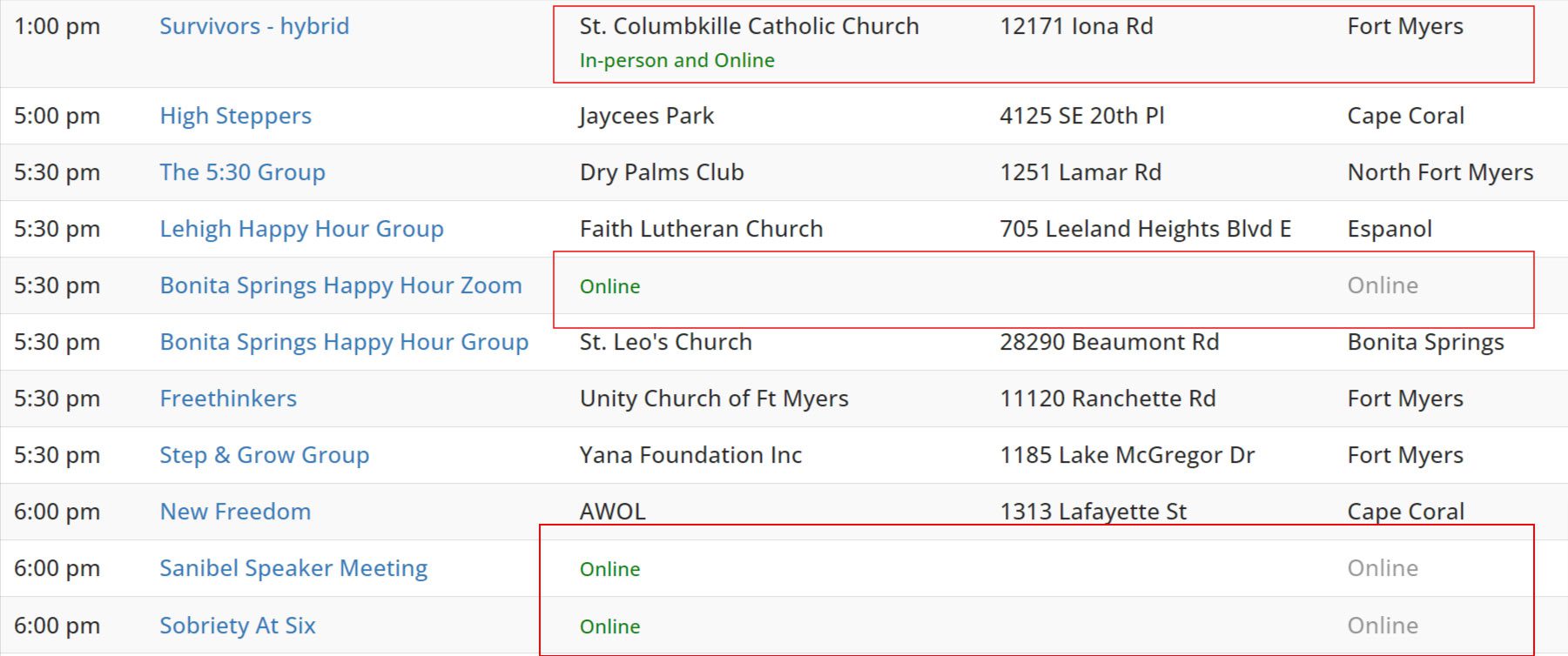Click the Dry Palms Club location
The image size is (1568, 656).
pyautogui.click(x=662, y=172)
